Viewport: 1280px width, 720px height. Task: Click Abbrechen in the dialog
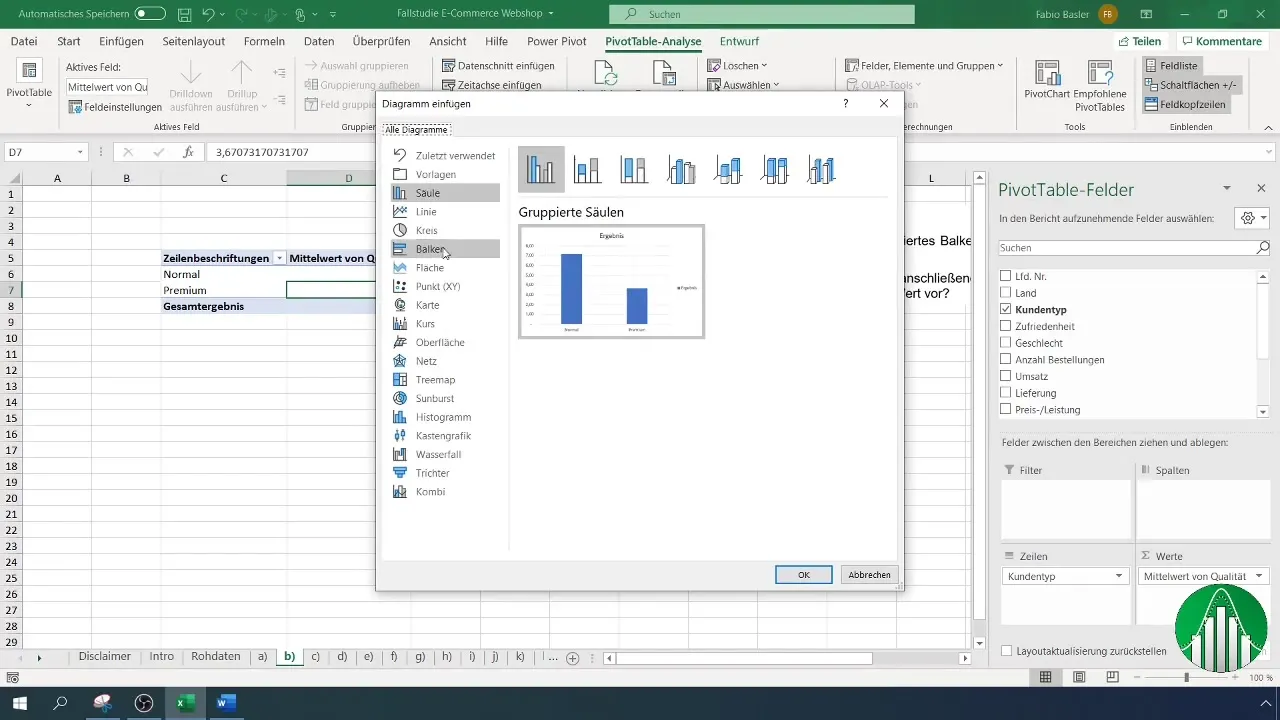[x=869, y=575]
